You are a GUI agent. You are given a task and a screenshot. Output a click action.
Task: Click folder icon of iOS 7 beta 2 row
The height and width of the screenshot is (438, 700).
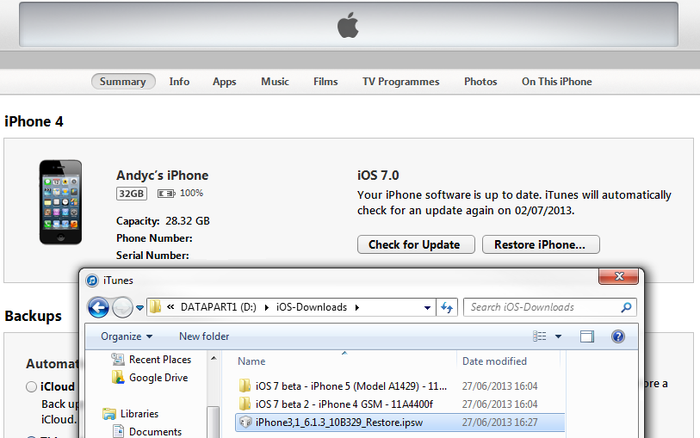tap(245, 404)
